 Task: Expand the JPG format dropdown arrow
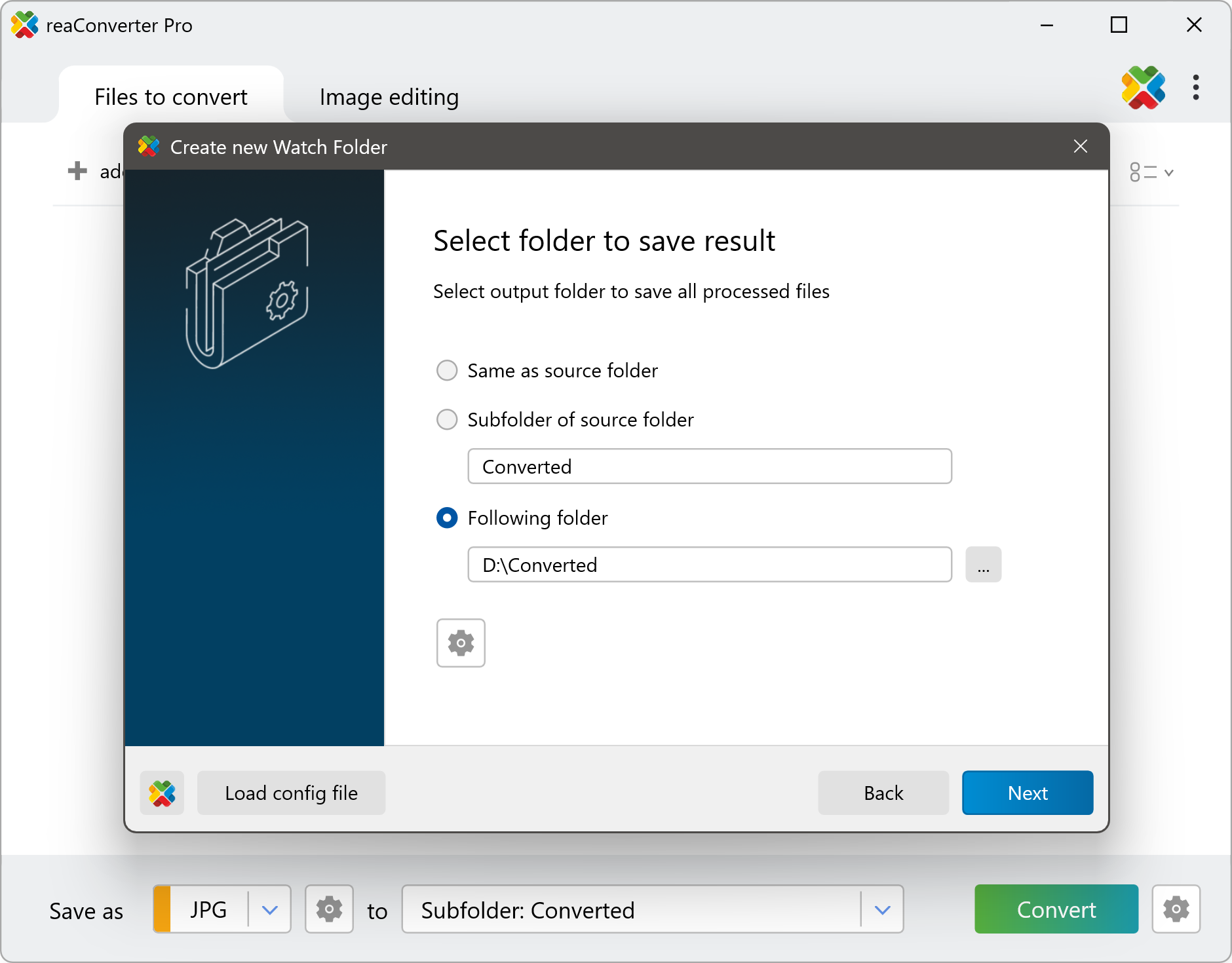[270, 909]
